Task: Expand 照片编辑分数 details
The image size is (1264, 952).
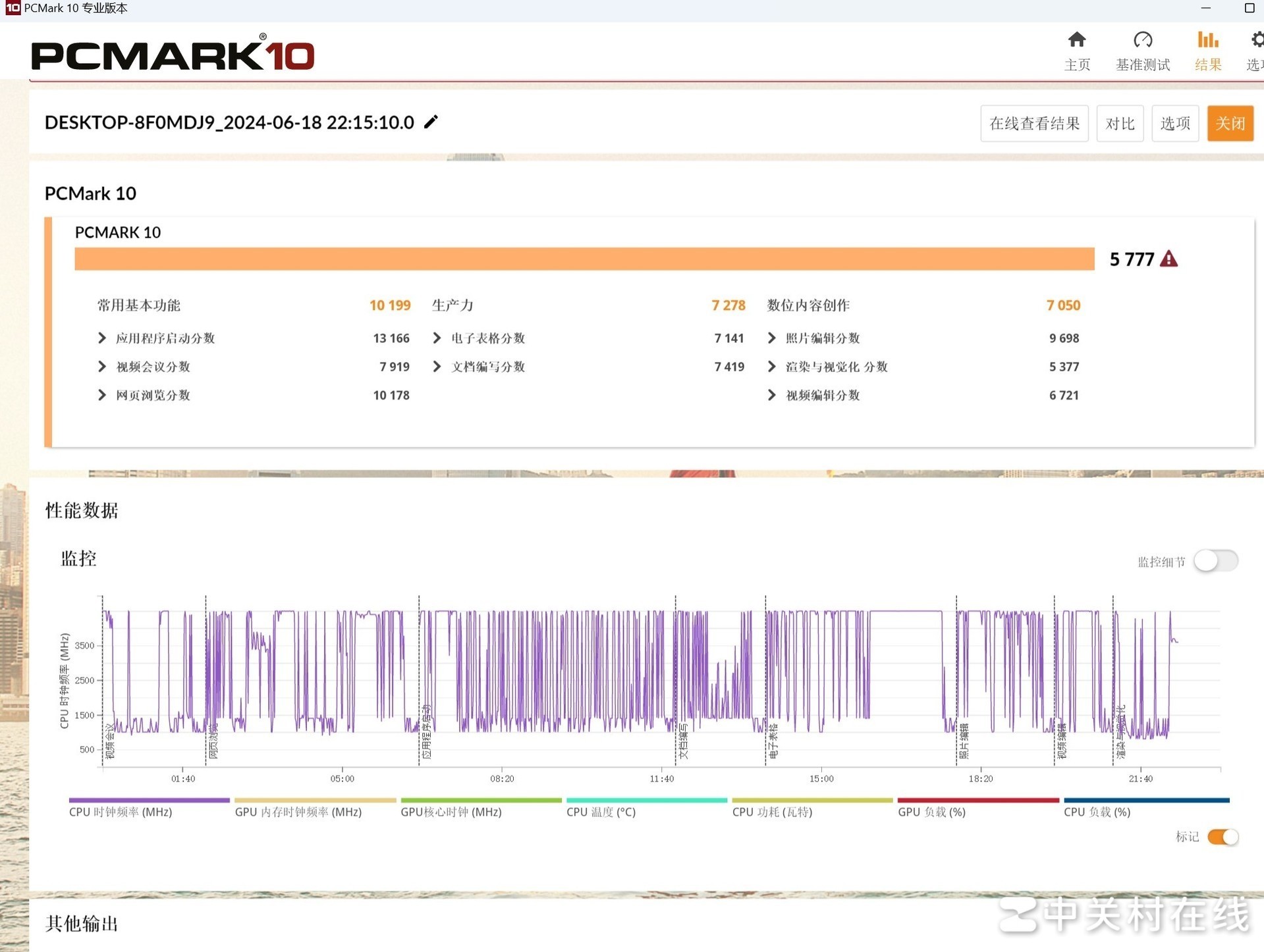Action: [x=772, y=338]
